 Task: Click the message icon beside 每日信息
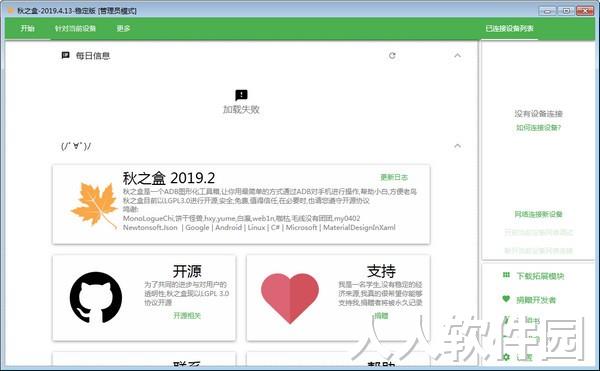tap(65, 55)
